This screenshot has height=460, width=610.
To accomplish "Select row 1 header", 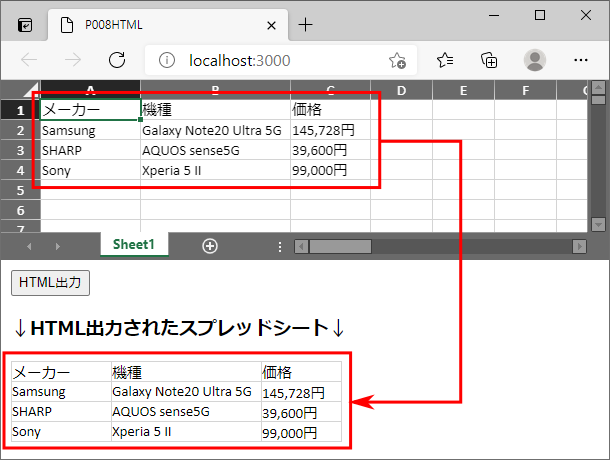I will [x=21, y=110].
